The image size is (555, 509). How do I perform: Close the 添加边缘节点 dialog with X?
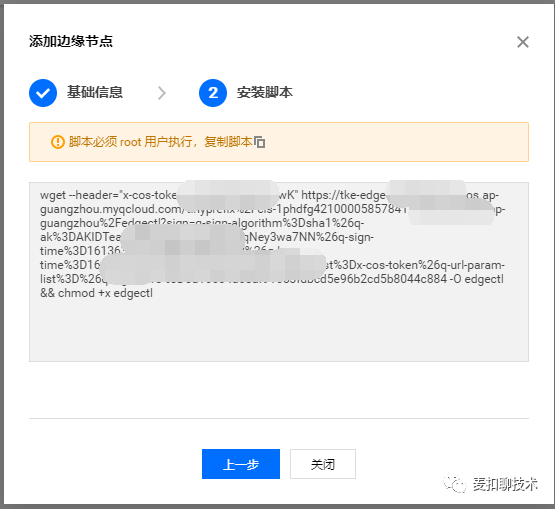pyautogui.click(x=522, y=42)
